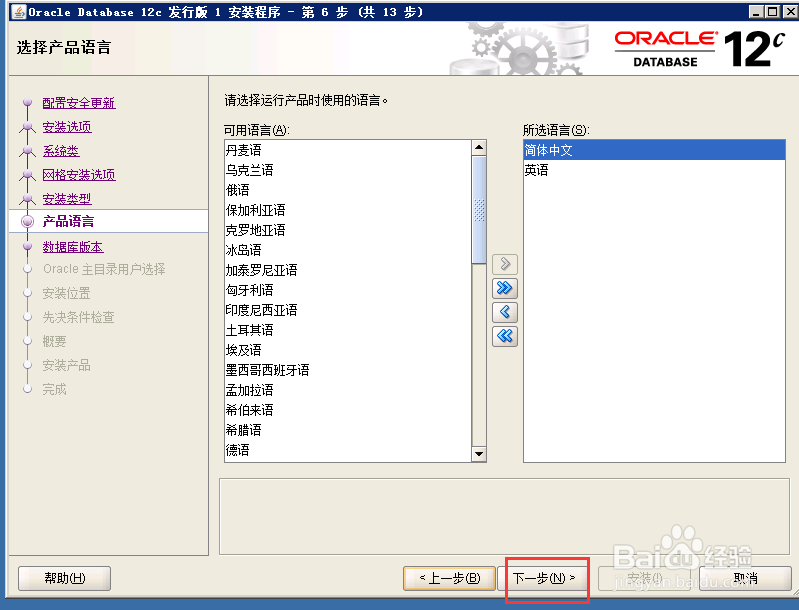Select 俄语 in available languages
Image resolution: width=799 pixels, height=610 pixels.
[x=348, y=190]
